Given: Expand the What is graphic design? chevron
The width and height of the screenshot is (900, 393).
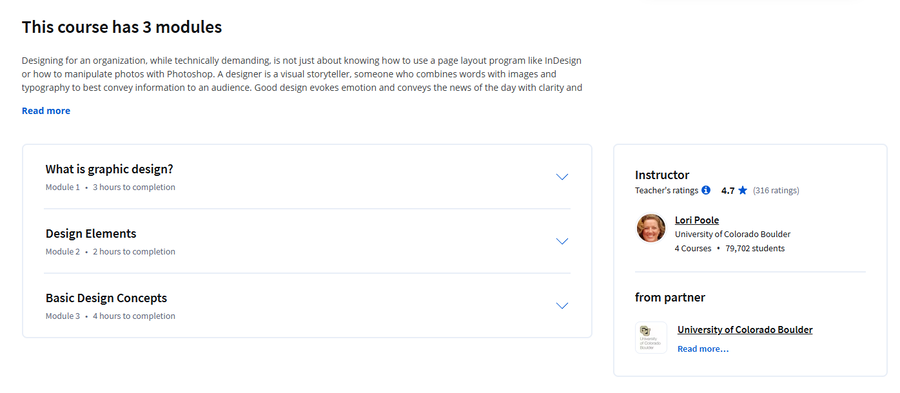Looking at the screenshot, I should [562, 177].
